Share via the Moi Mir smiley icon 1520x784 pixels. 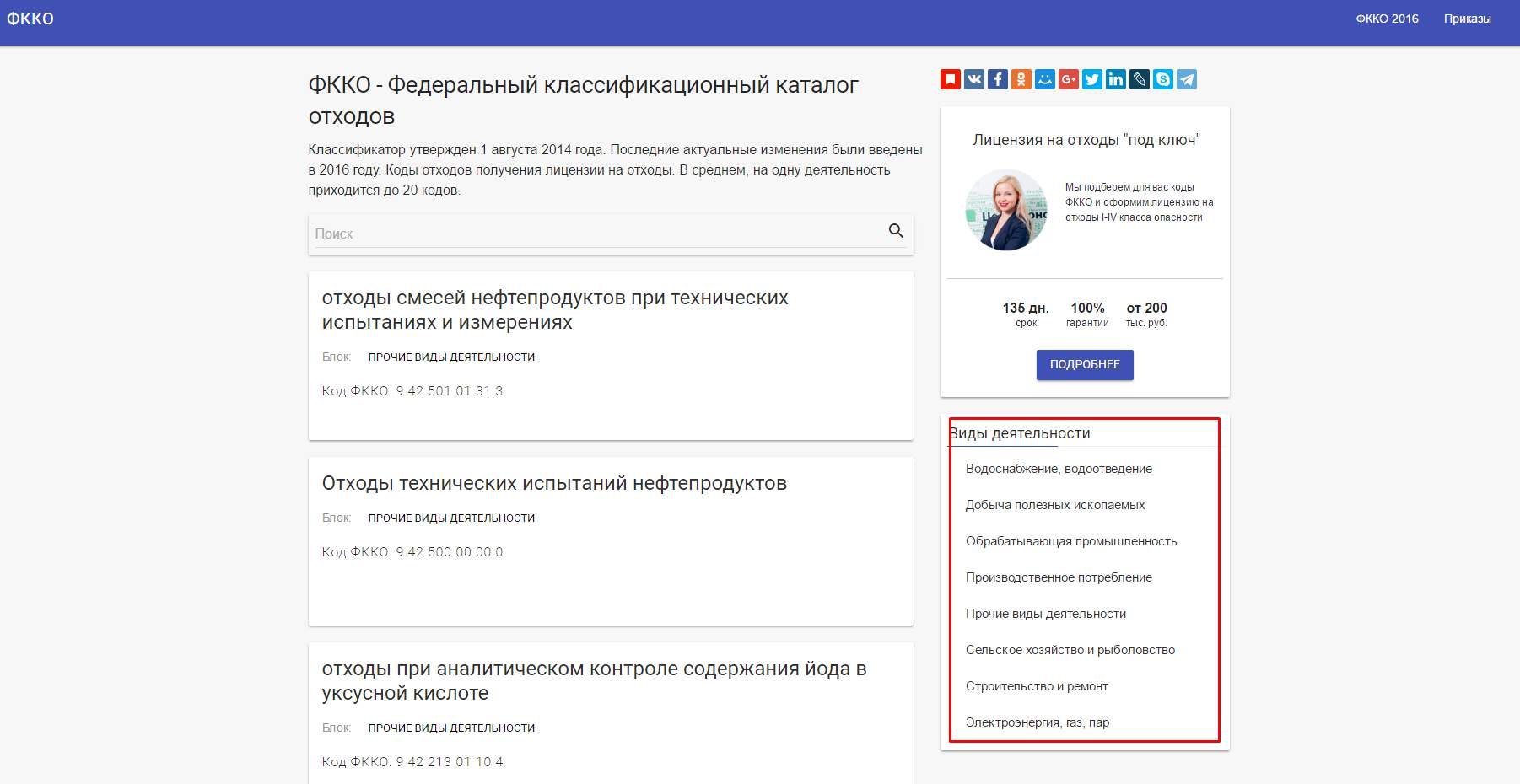click(x=1045, y=78)
